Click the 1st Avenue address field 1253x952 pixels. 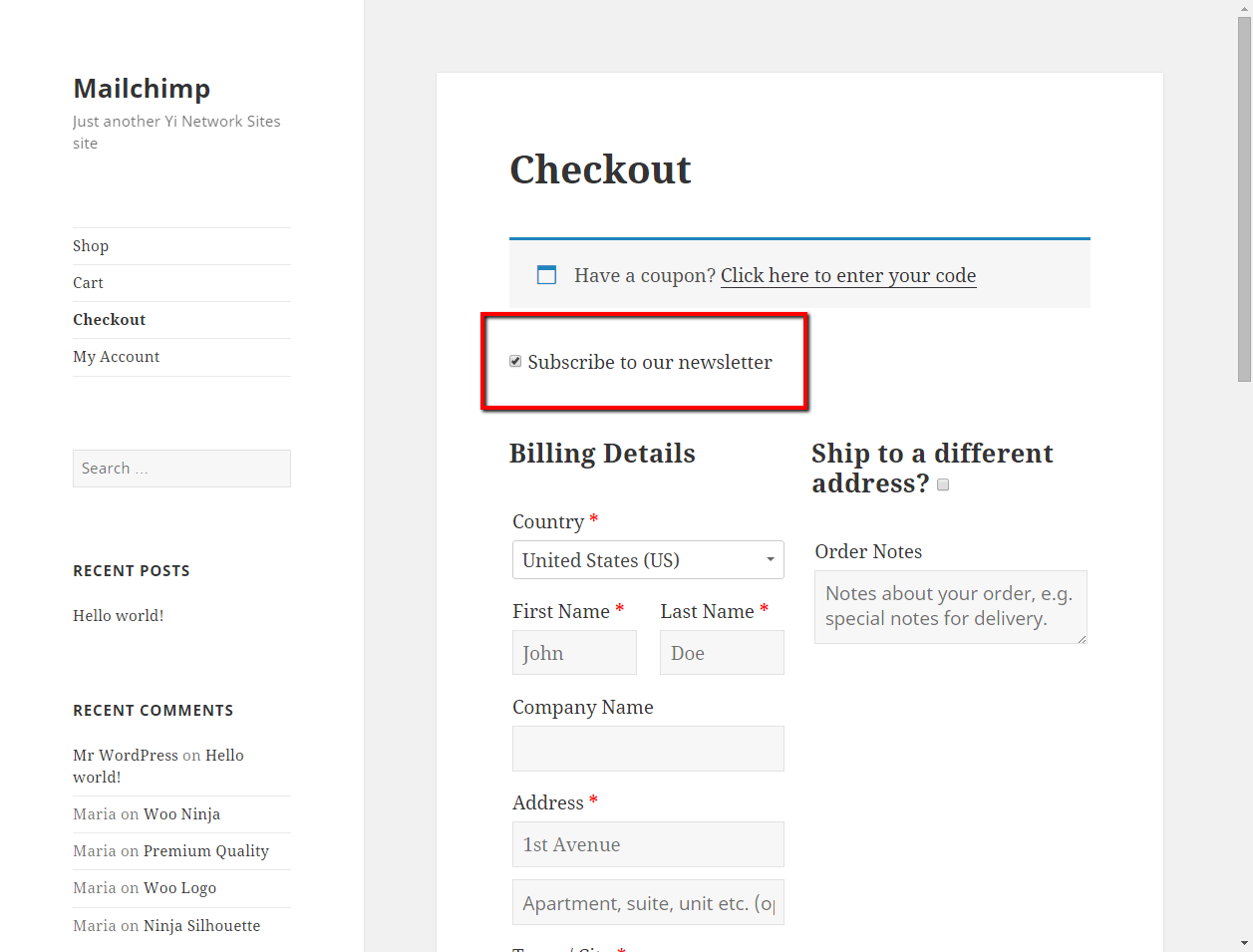click(x=648, y=844)
